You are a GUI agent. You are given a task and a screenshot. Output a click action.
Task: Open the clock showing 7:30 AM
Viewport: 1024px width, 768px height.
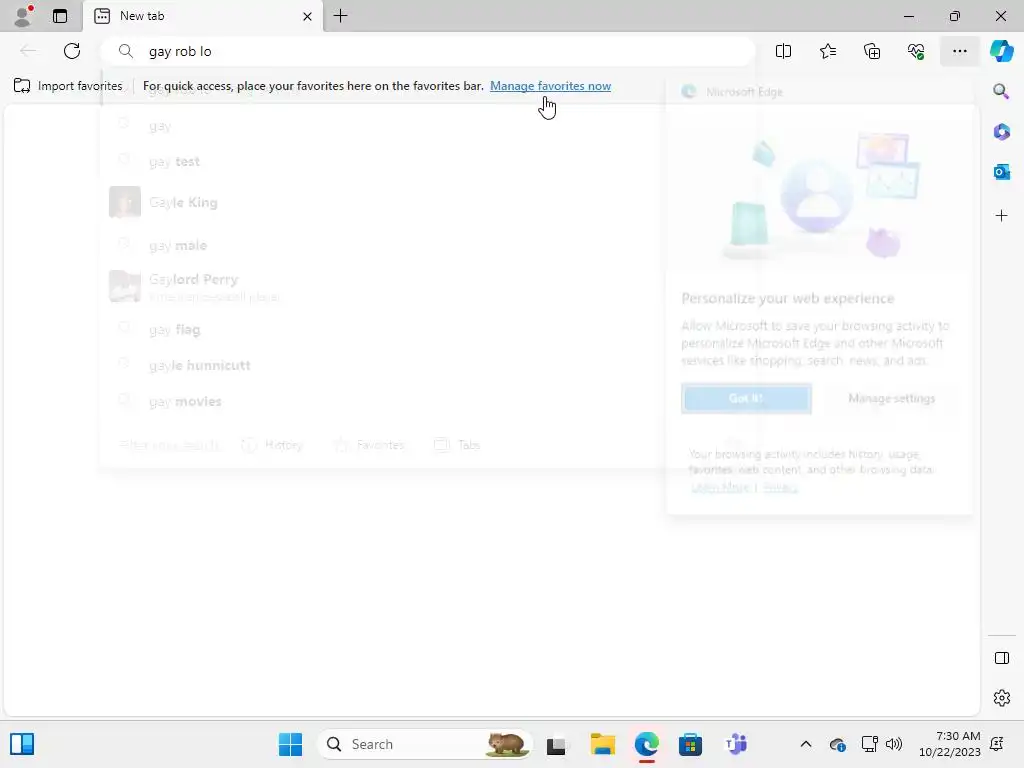pos(950,744)
